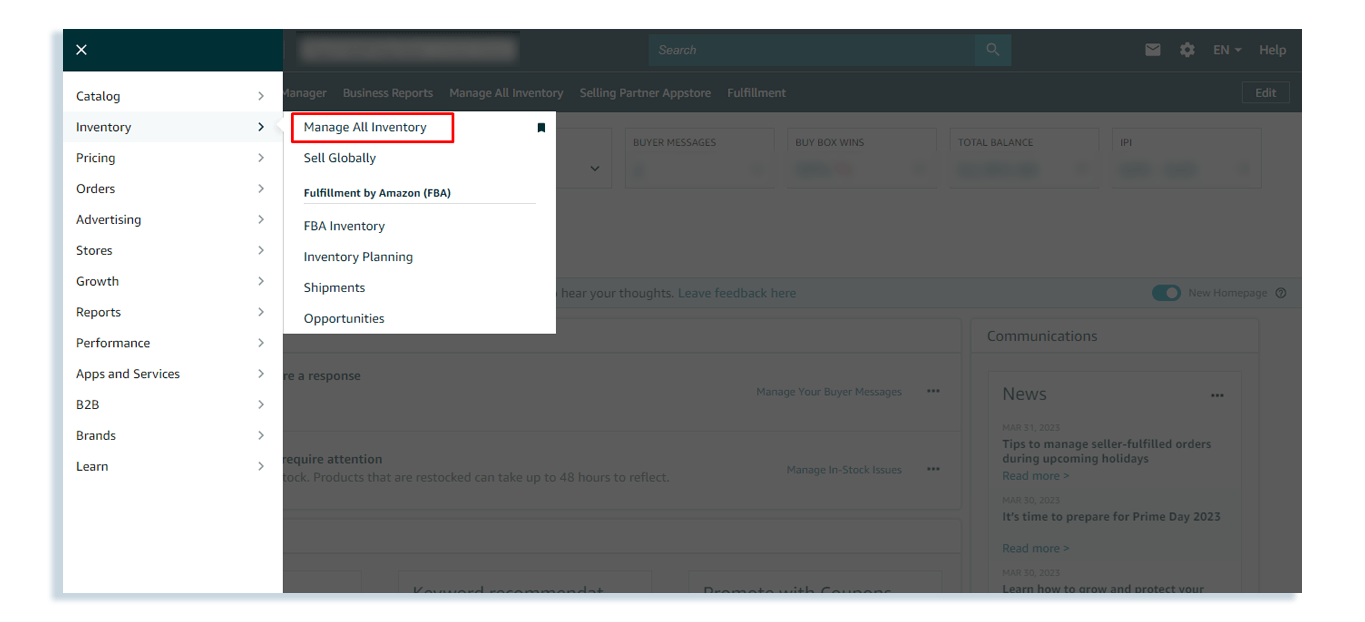Select Manage All Inventory in submenu
1365x622 pixels.
pyautogui.click(x=365, y=127)
